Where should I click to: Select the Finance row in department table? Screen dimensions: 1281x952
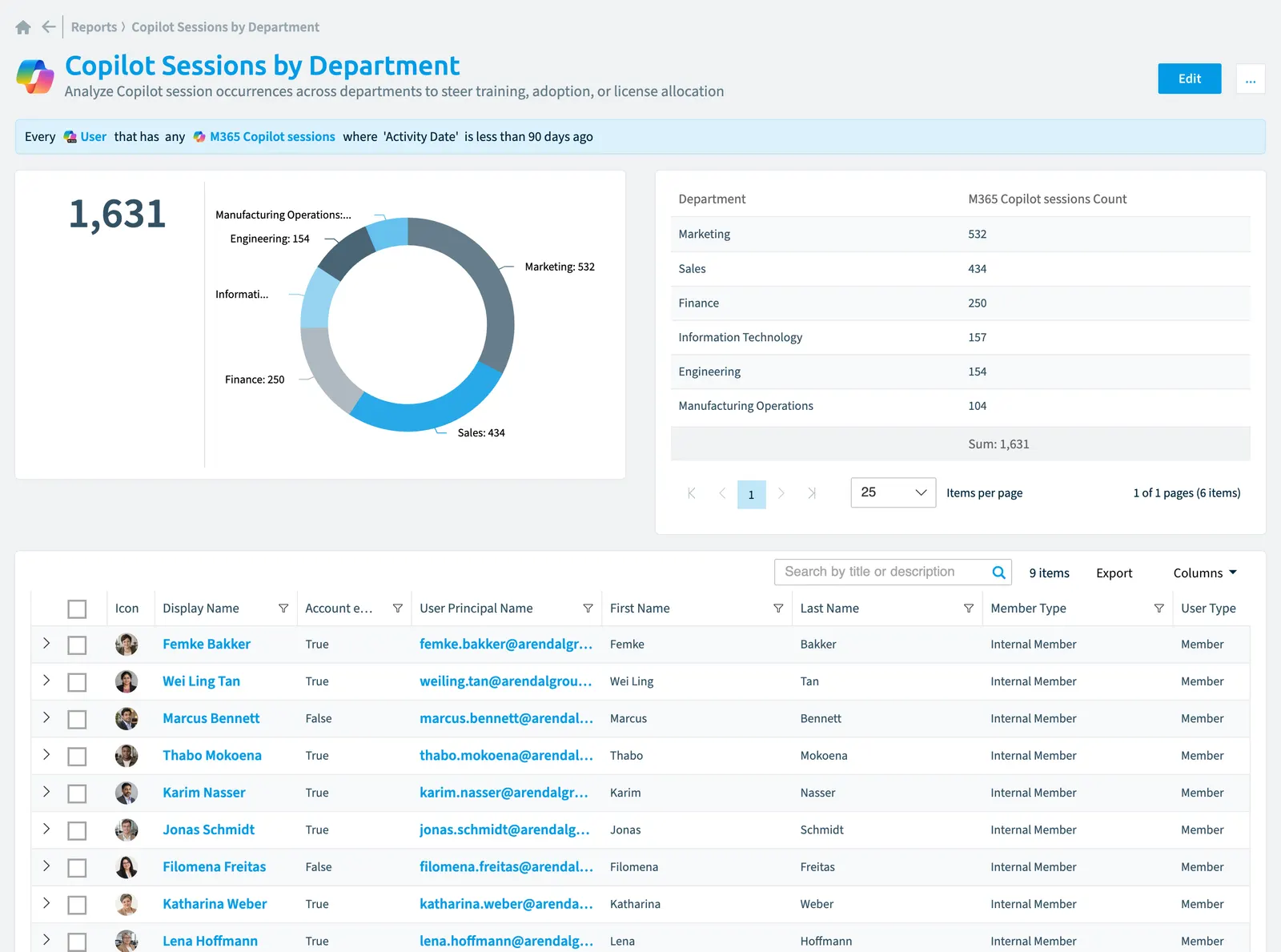click(x=960, y=303)
